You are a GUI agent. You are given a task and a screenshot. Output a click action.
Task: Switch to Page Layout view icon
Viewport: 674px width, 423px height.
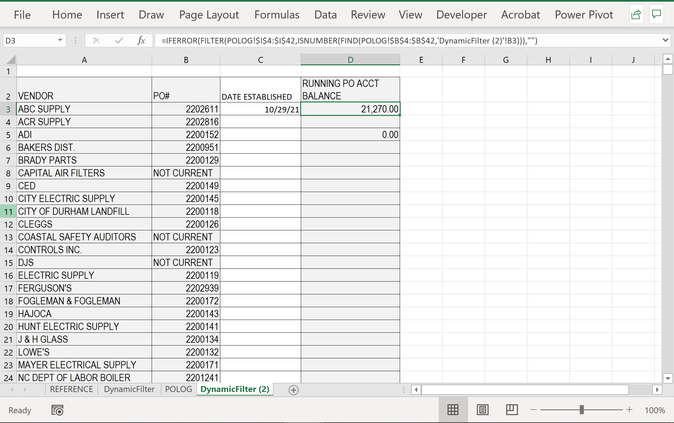point(482,410)
